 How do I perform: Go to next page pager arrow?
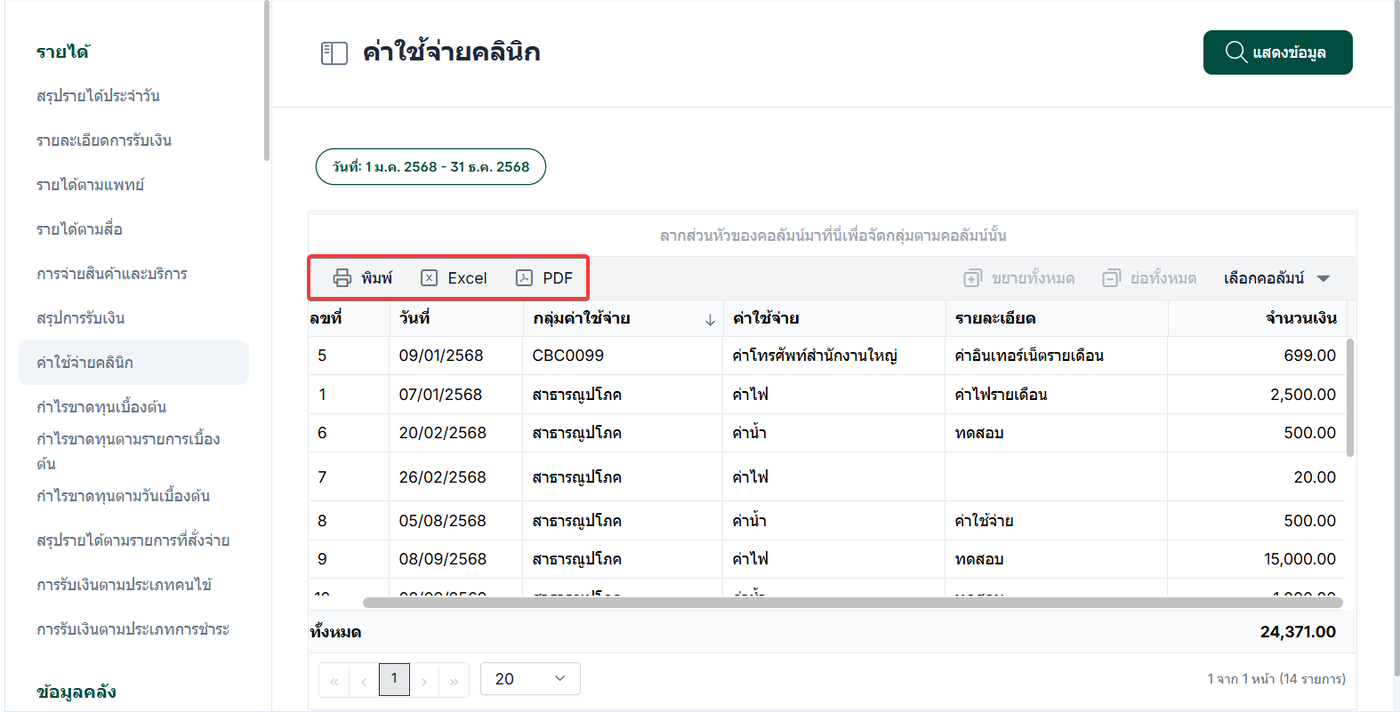pyautogui.click(x=424, y=680)
